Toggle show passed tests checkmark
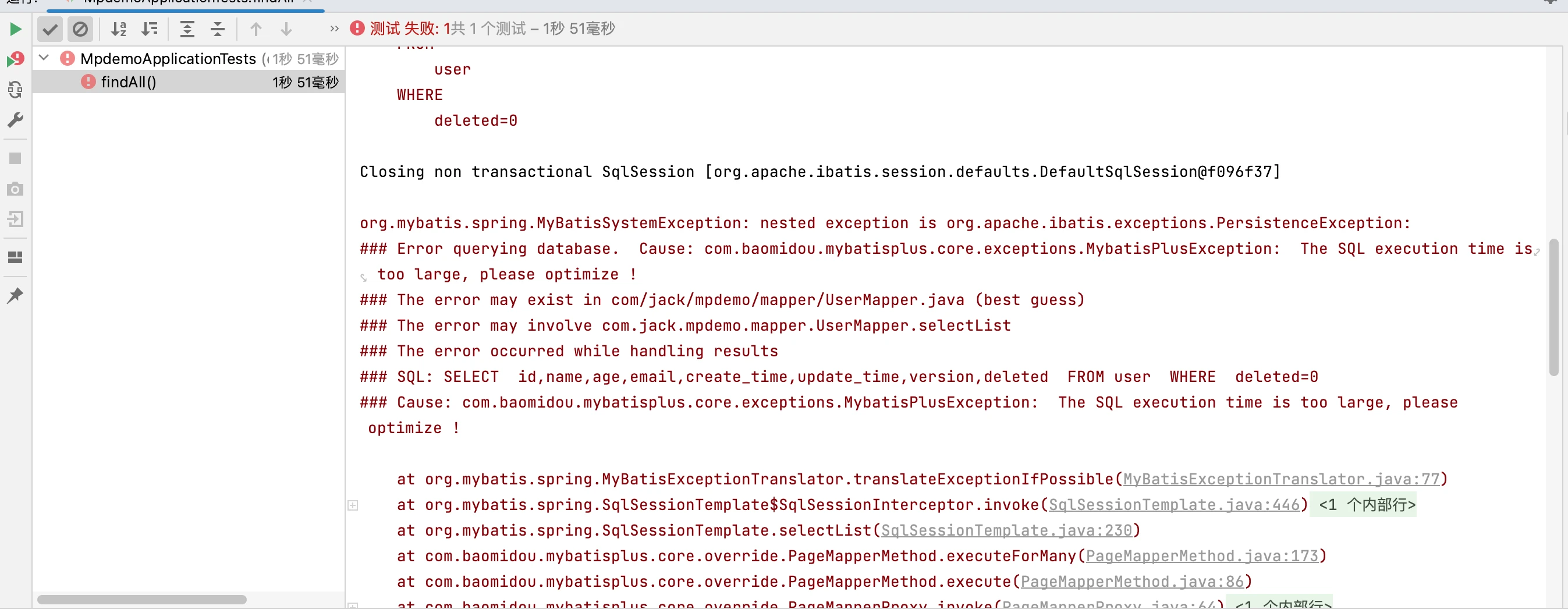Image resolution: width=1568 pixels, height=609 pixels. pos(50,29)
